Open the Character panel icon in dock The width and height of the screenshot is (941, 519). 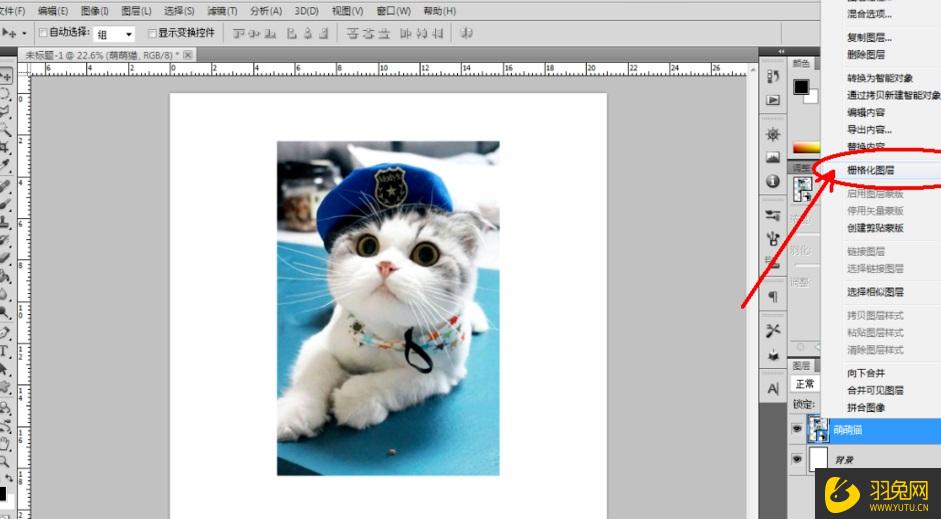(773, 389)
